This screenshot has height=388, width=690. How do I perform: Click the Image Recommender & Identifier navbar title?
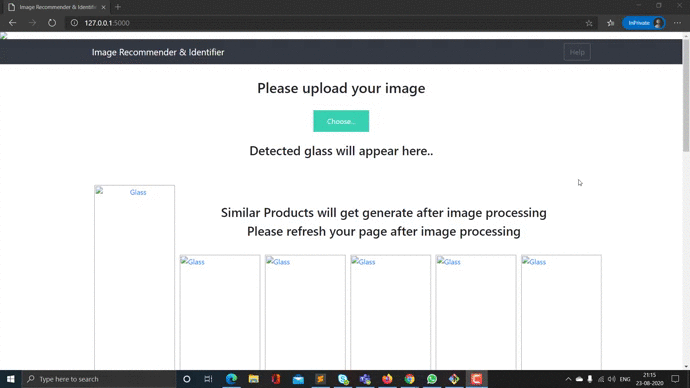tap(158, 52)
